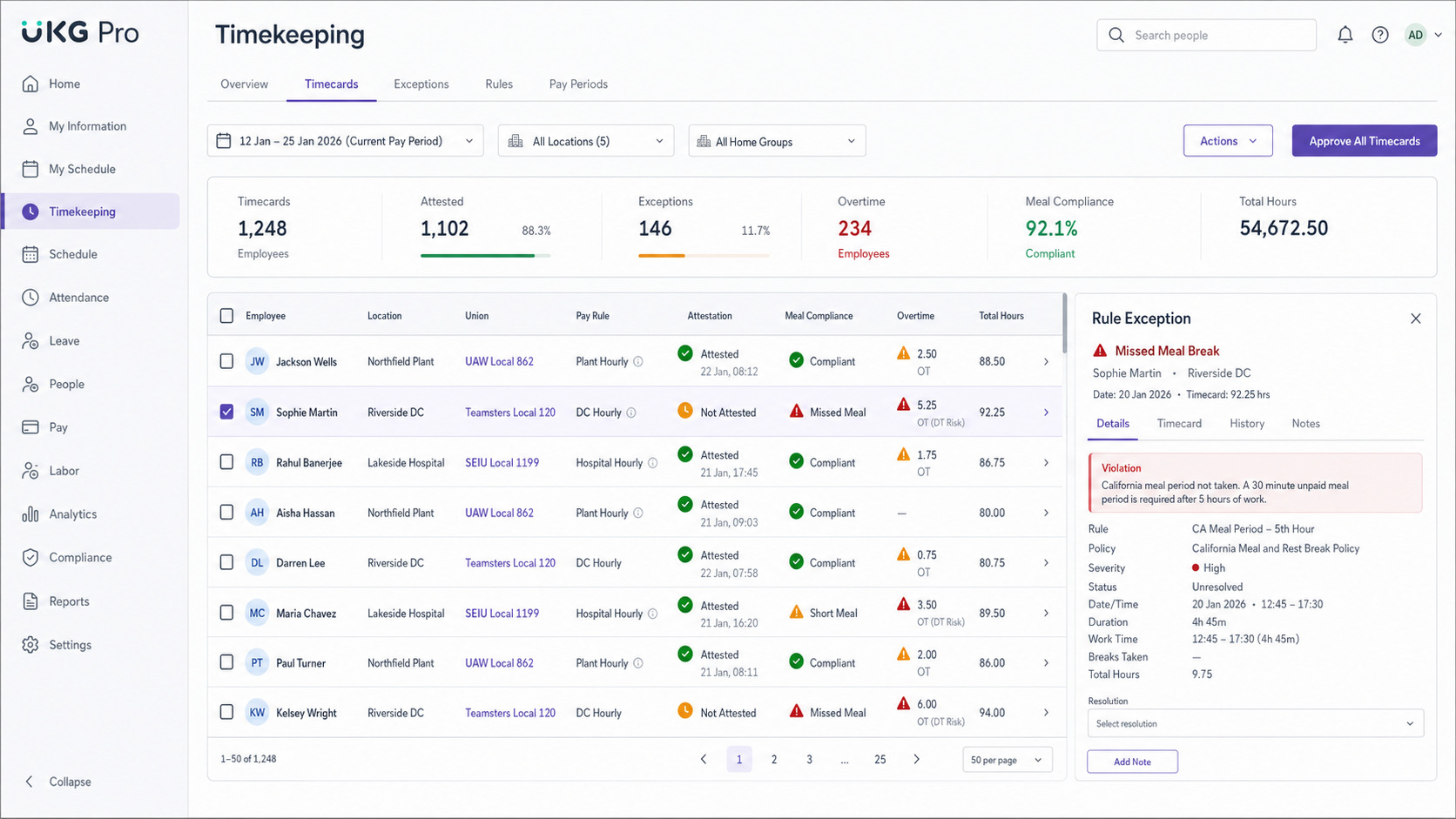Open the History tab in Rule Exception
This screenshot has width=1456, height=819.
coord(1247,424)
